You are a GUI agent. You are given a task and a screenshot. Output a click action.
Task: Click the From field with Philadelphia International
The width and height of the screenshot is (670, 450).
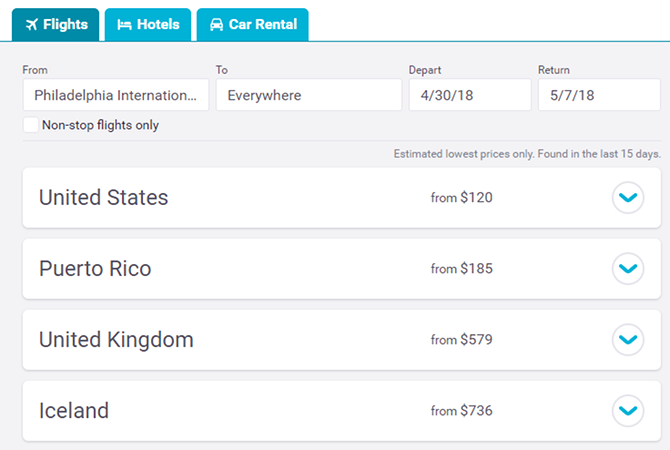(116, 95)
